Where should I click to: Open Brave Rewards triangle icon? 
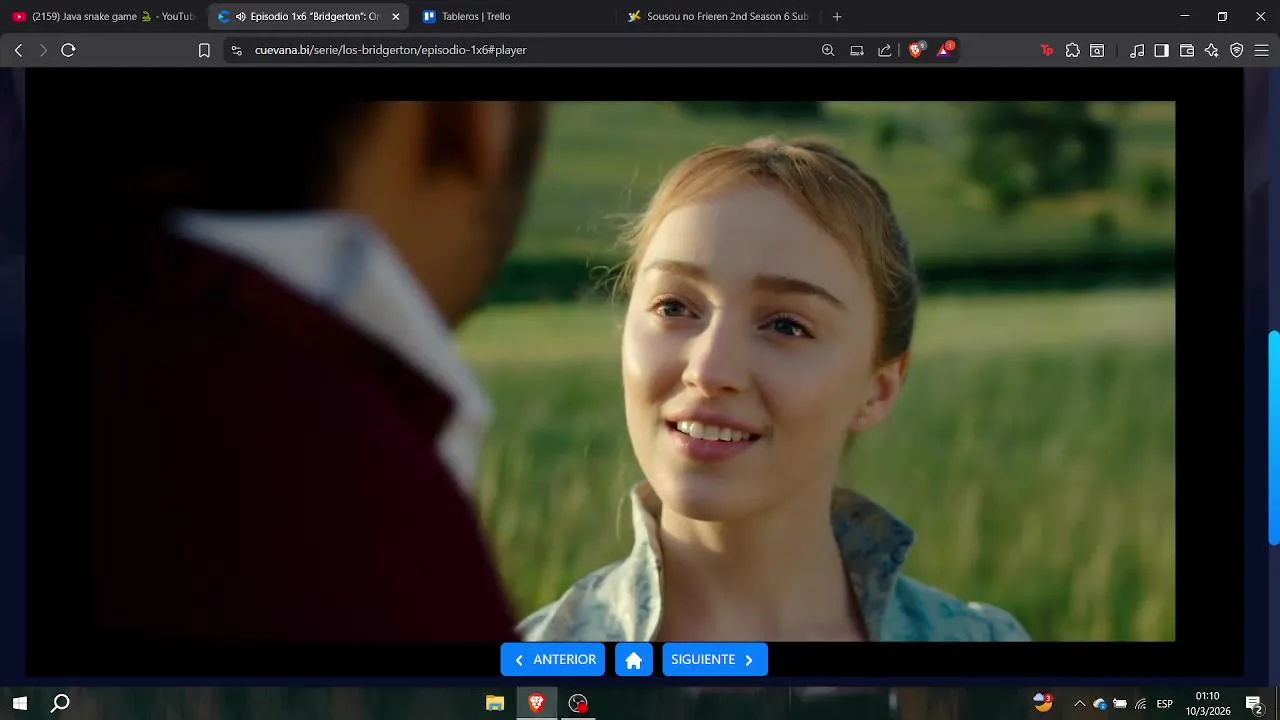(945, 49)
